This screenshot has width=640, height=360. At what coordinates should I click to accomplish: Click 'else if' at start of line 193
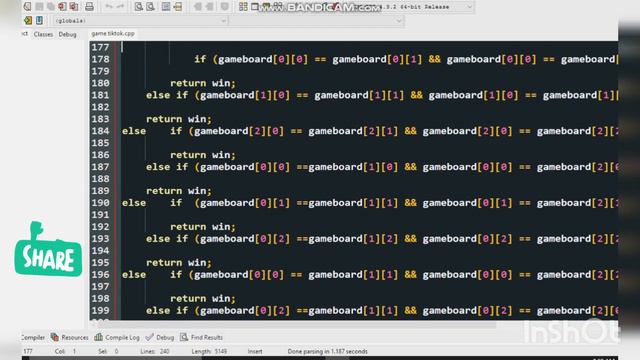(x=167, y=239)
